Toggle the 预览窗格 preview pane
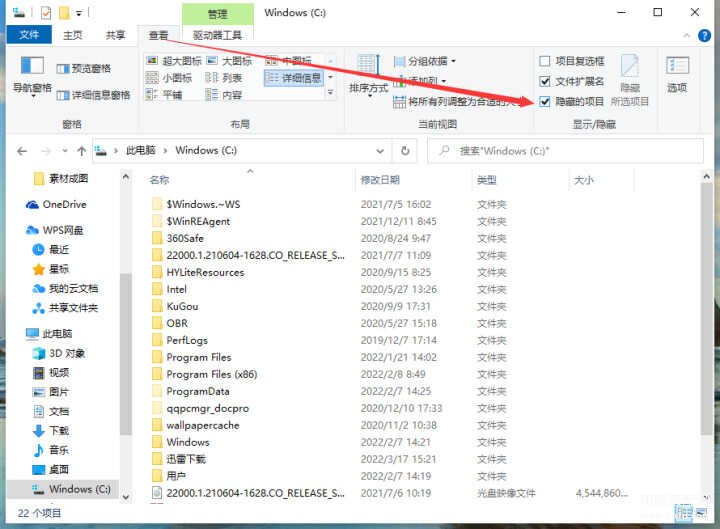 pos(84,69)
